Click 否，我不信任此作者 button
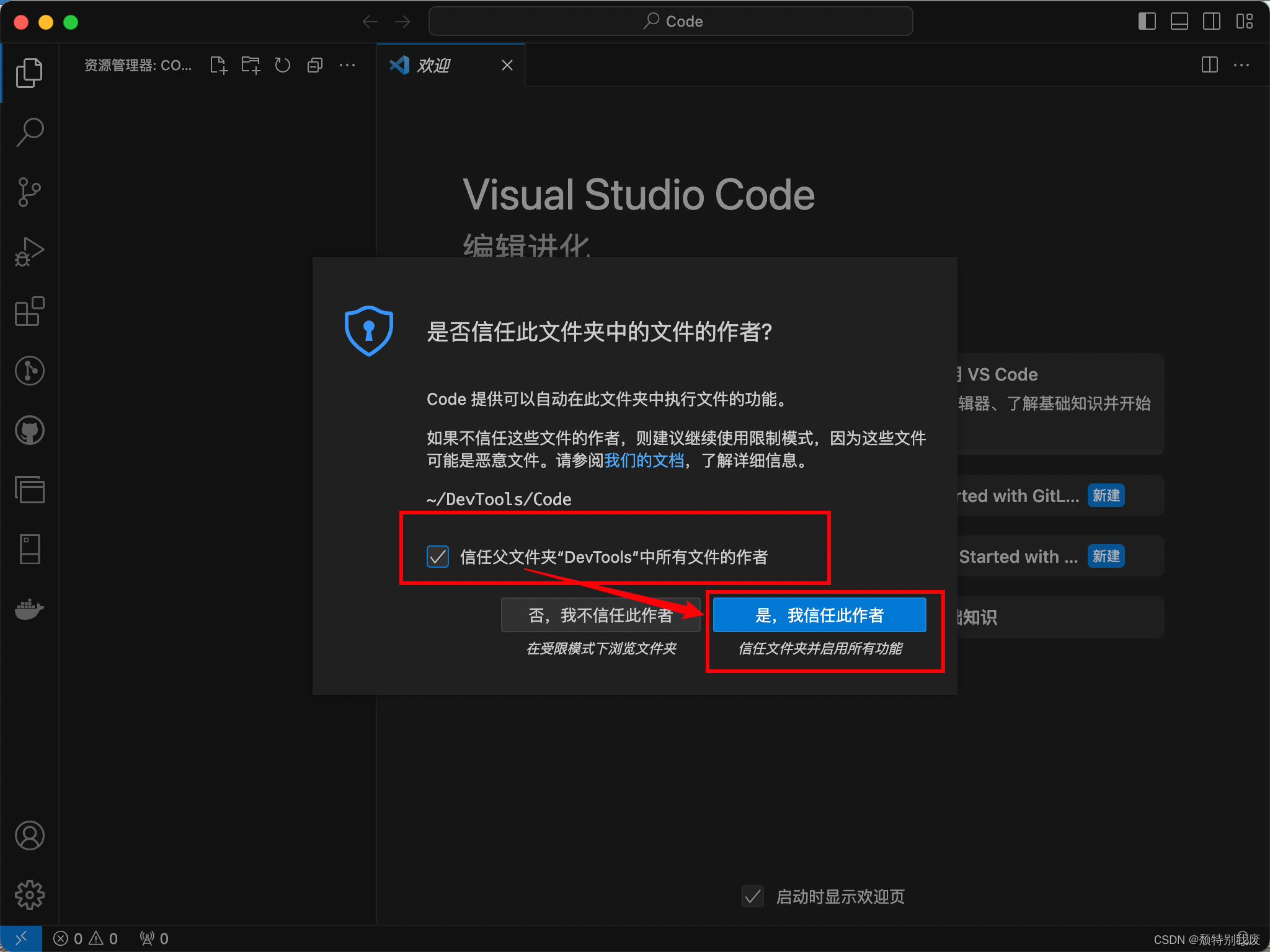The height and width of the screenshot is (952, 1270). (x=600, y=615)
